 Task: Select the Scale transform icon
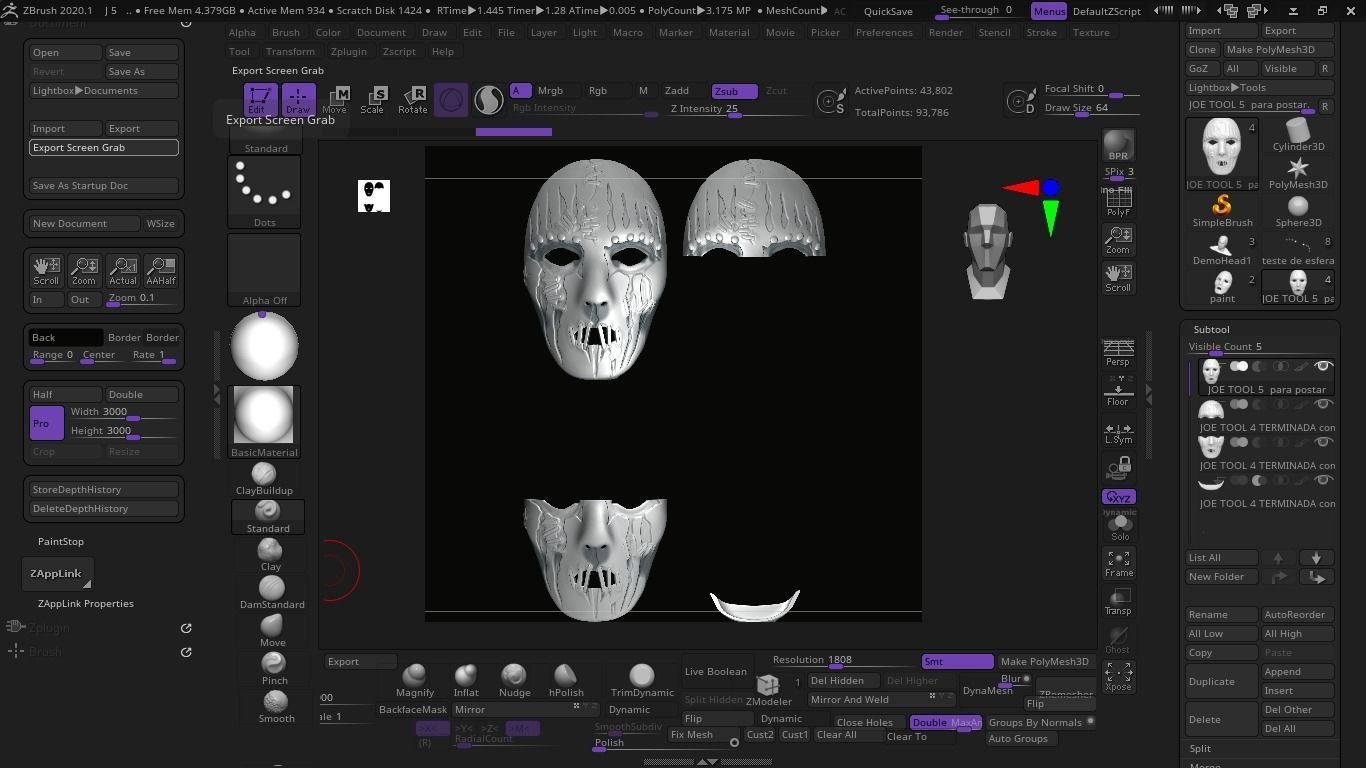click(x=373, y=100)
